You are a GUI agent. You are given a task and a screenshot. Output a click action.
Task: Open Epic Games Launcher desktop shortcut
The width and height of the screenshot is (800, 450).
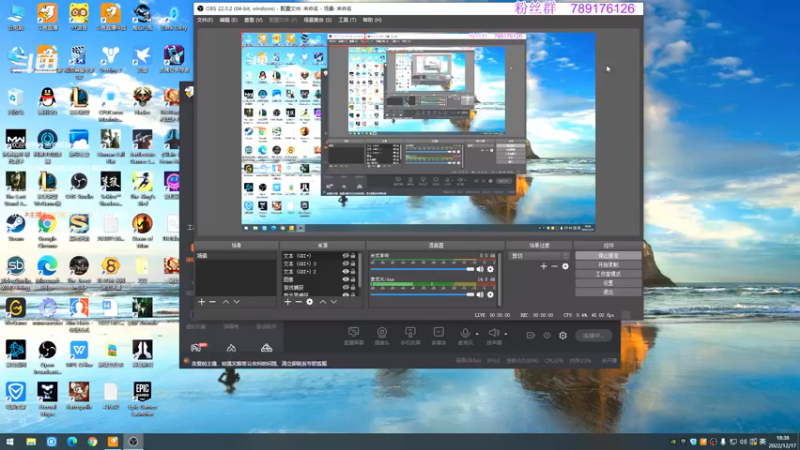[x=142, y=399]
